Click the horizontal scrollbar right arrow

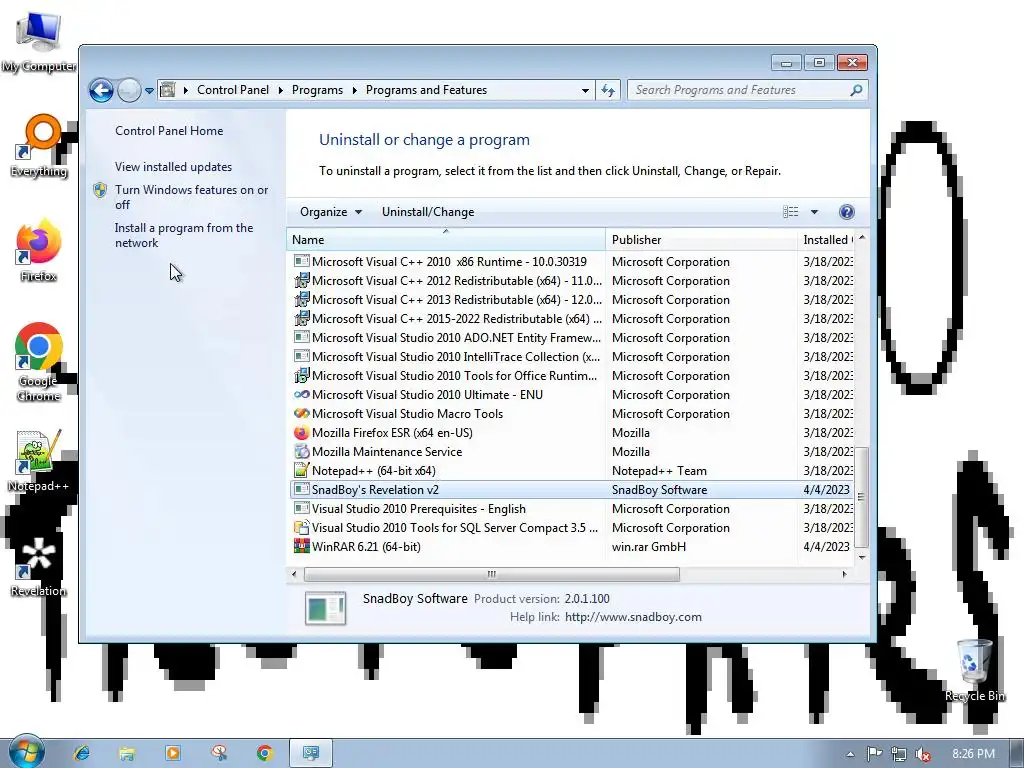click(x=844, y=574)
